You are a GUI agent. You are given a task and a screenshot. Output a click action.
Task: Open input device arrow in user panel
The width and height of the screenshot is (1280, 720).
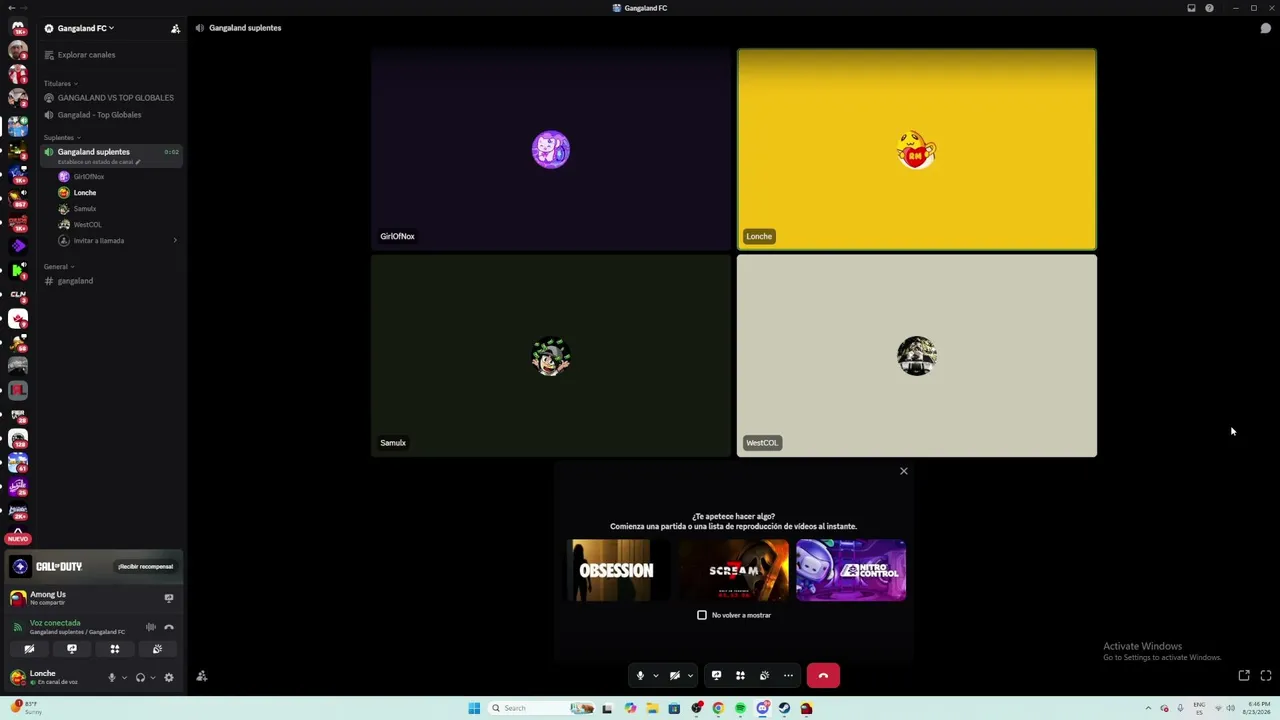[x=124, y=677]
